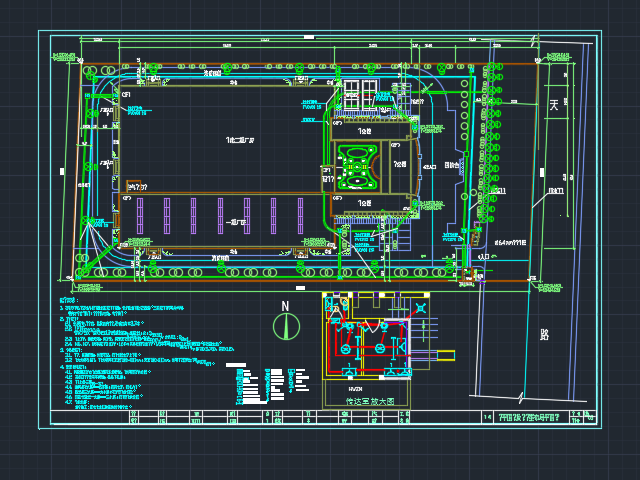This screenshot has height=480, width=640.
Task: Click the white marker on left frame edge
Action: (62, 171)
